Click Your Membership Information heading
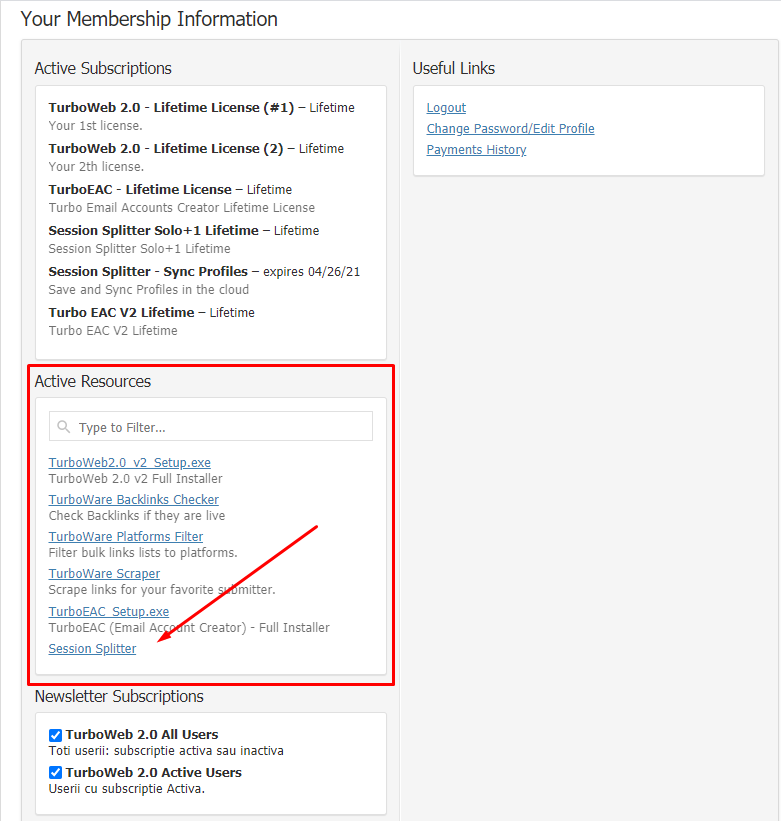The image size is (781, 821). click(149, 19)
